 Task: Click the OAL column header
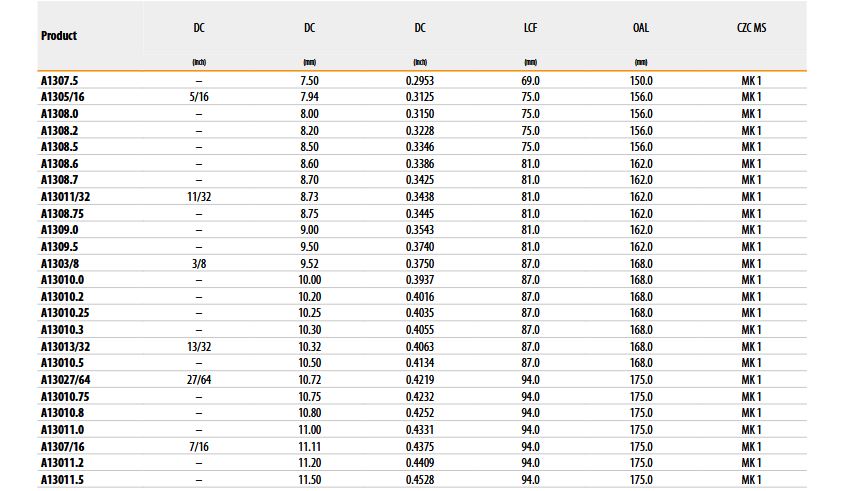[x=641, y=28]
